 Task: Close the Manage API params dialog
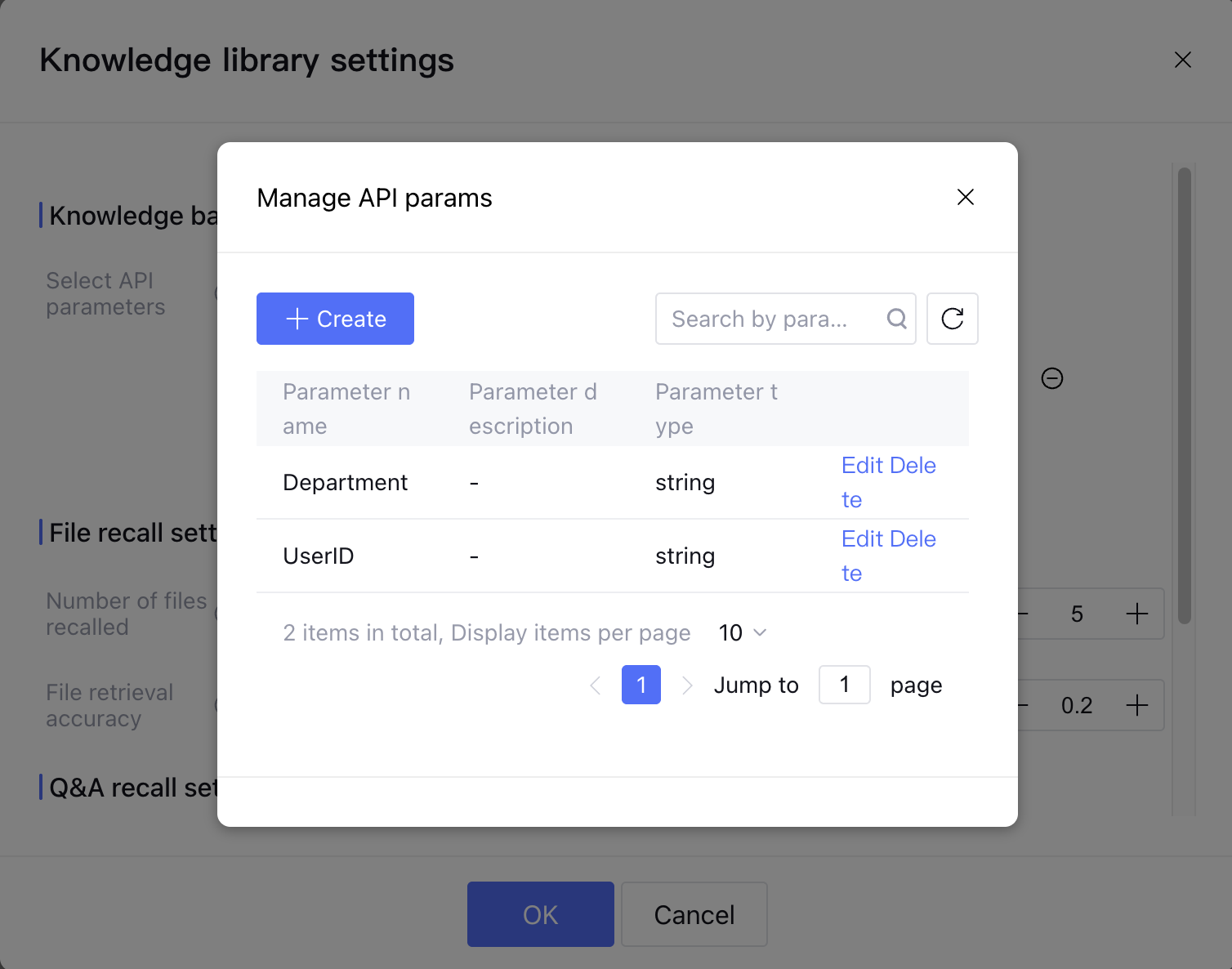point(965,197)
